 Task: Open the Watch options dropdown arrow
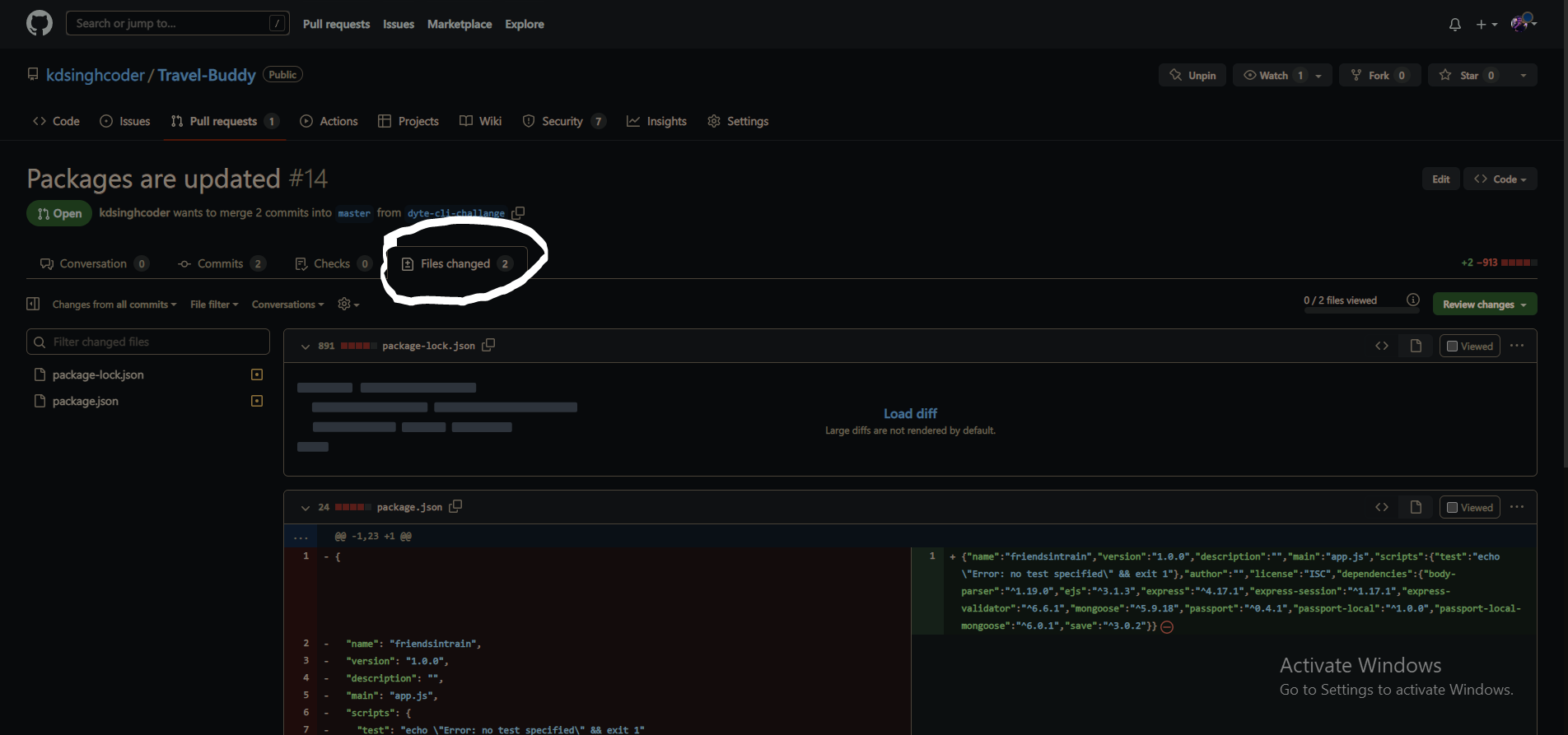[x=1319, y=75]
